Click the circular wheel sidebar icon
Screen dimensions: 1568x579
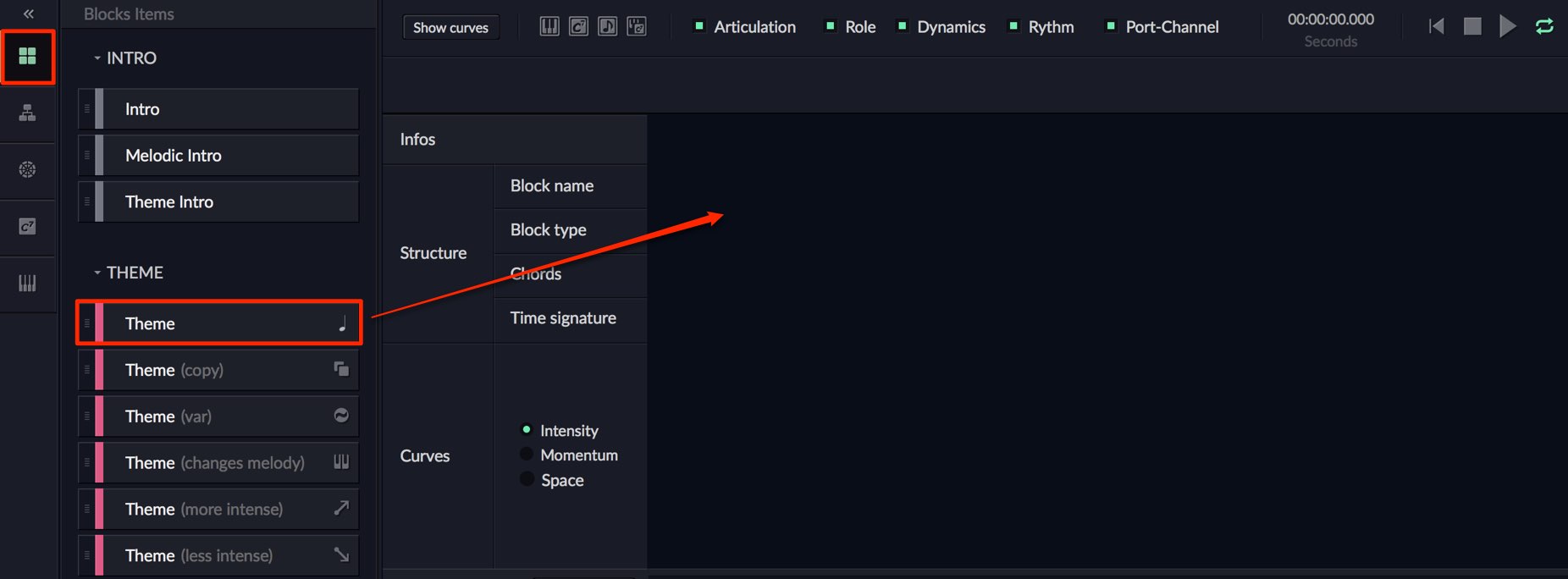pyautogui.click(x=28, y=169)
